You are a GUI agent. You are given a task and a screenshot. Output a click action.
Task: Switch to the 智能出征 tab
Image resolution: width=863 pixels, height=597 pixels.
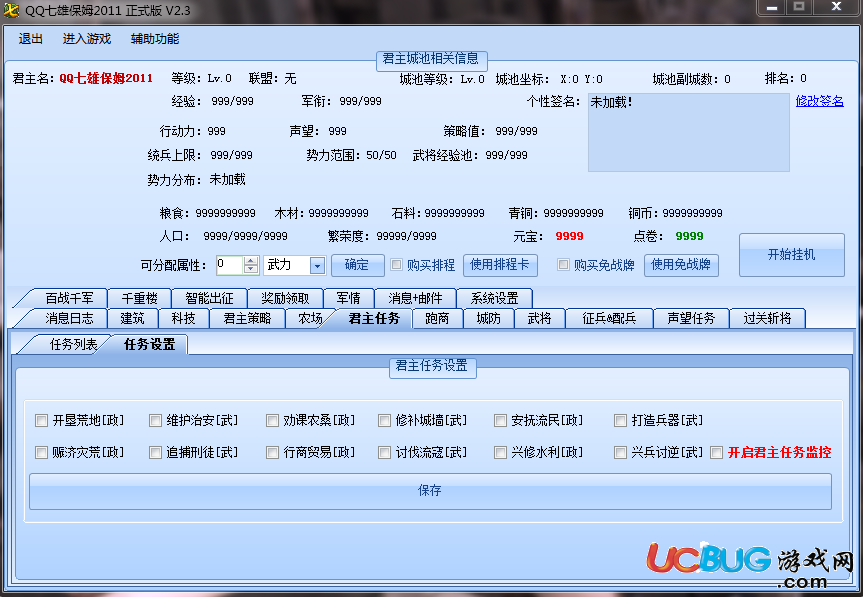click(x=209, y=298)
